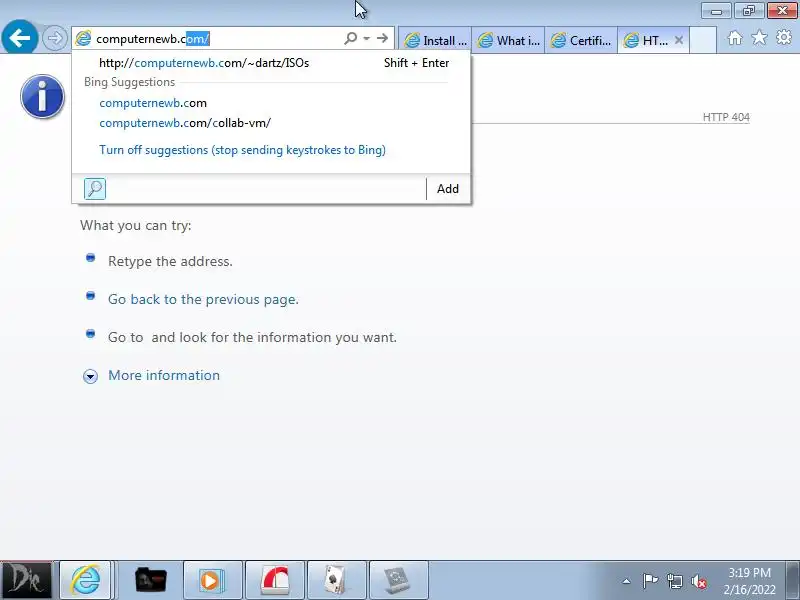Open the address bar autocomplete dropdown arrow

[x=366, y=38]
